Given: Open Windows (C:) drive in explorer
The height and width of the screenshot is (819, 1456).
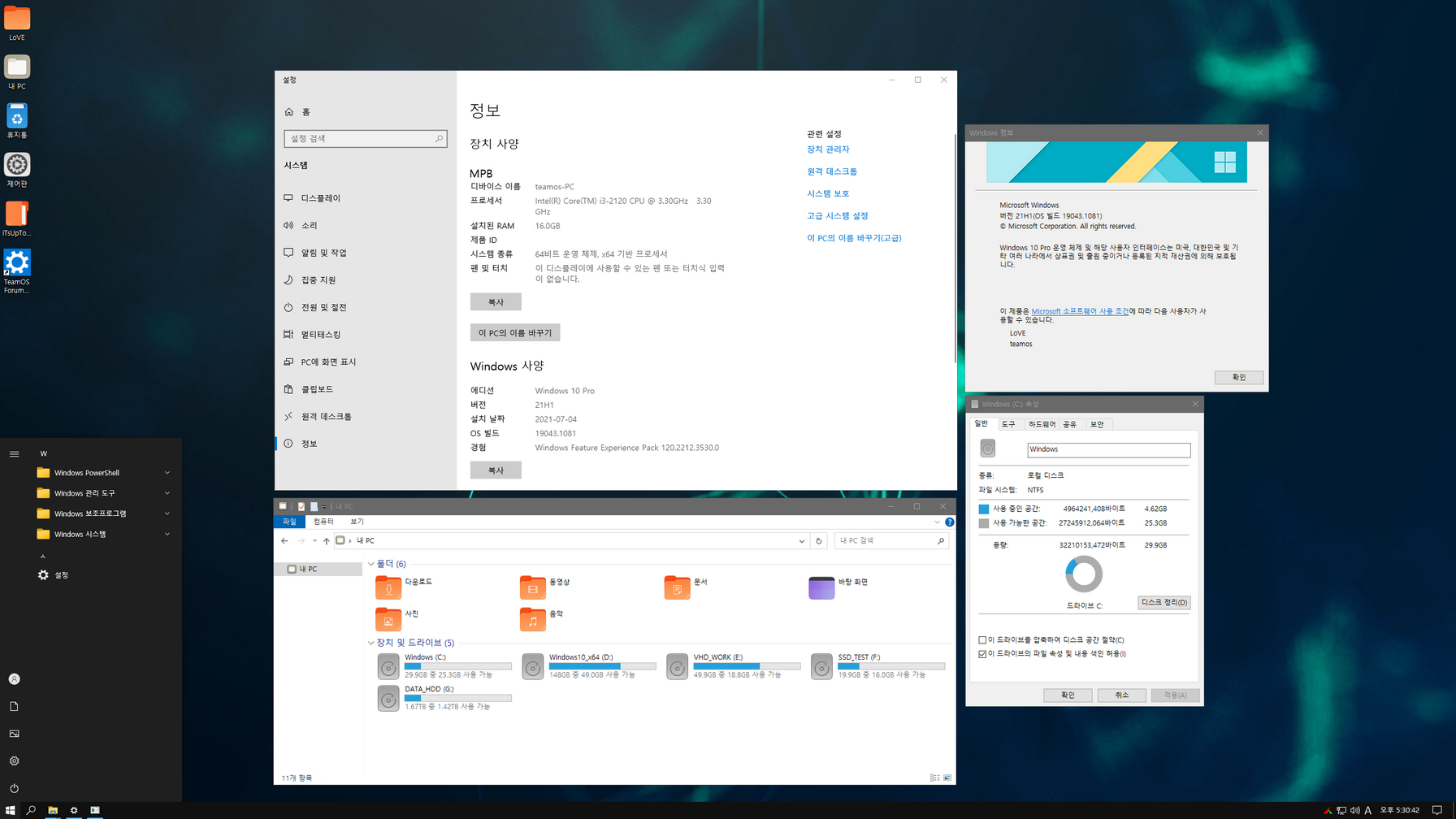Looking at the screenshot, I should (x=444, y=666).
